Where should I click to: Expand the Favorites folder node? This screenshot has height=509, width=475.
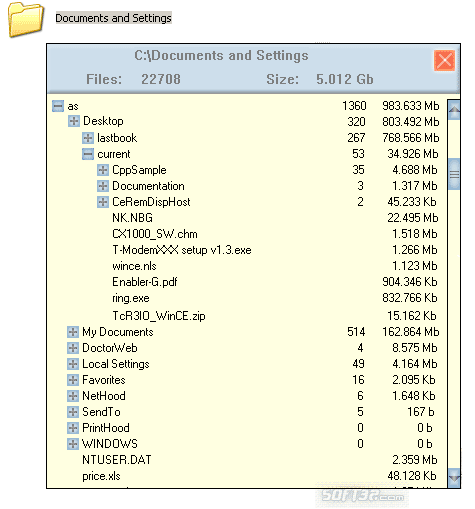click(73, 380)
